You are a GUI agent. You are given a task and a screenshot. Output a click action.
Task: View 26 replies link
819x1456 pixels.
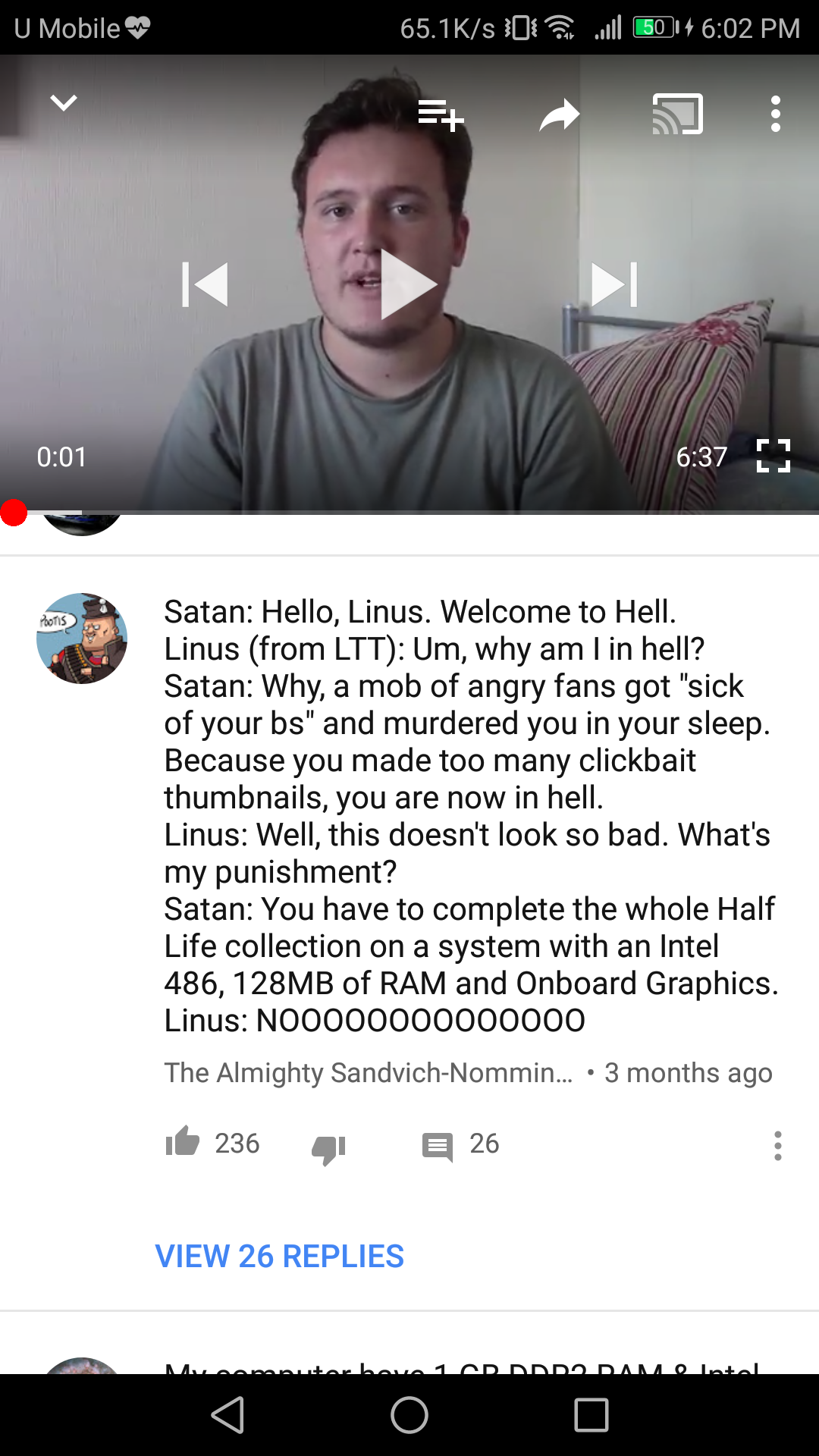coord(279,1256)
